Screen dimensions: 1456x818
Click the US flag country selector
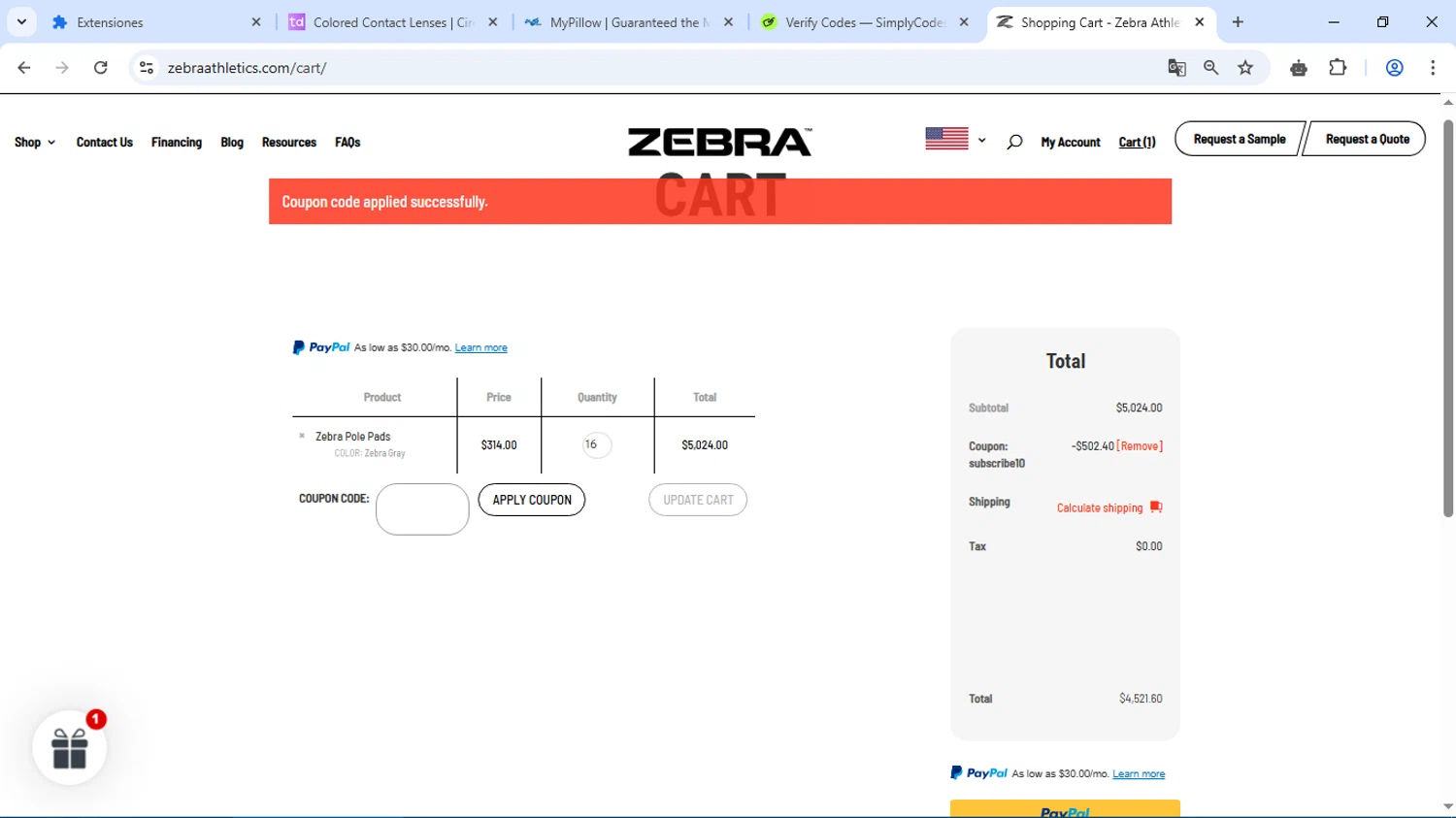946,139
